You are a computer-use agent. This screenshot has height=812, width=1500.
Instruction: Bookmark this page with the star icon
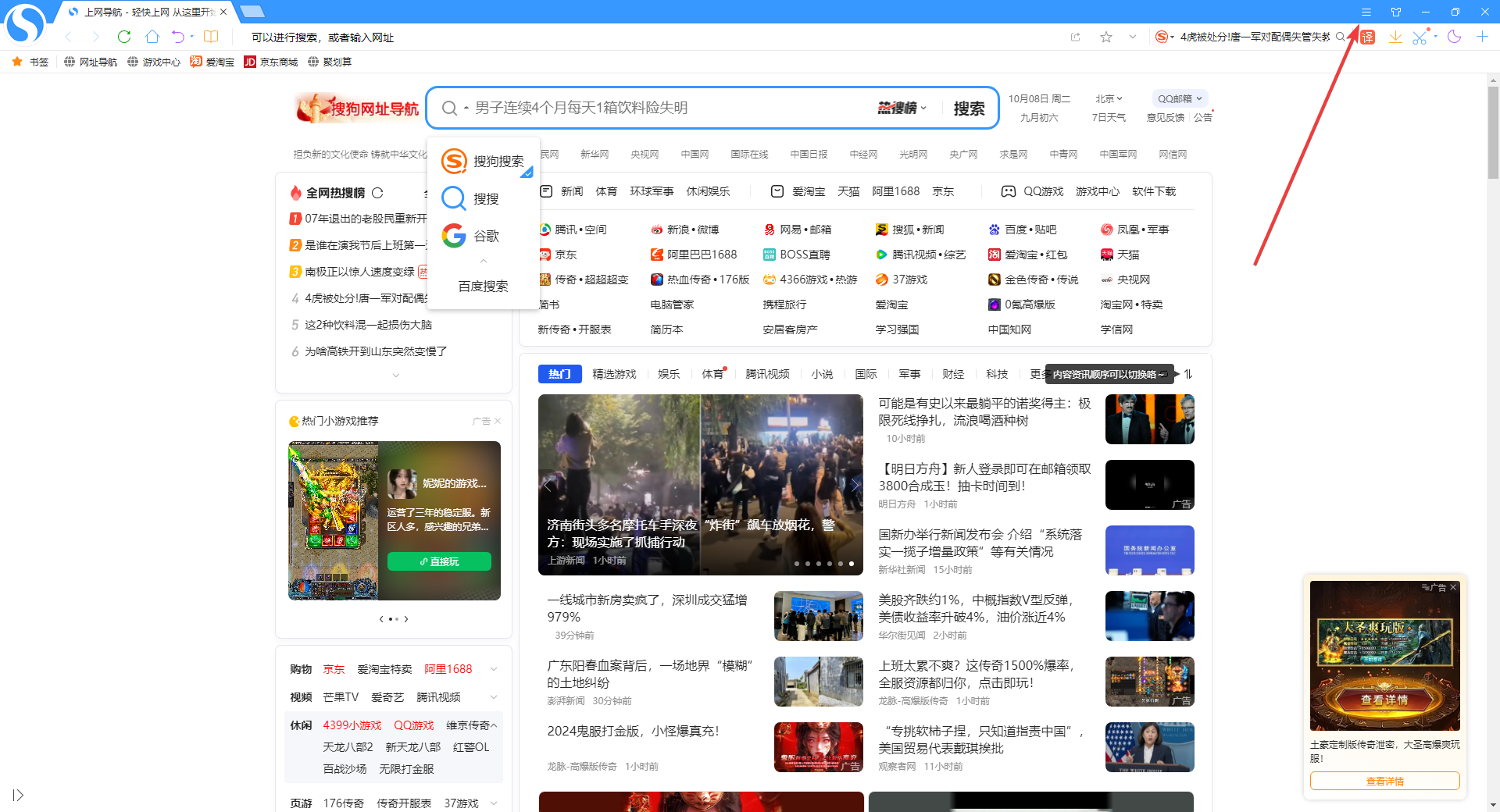tap(1105, 37)
